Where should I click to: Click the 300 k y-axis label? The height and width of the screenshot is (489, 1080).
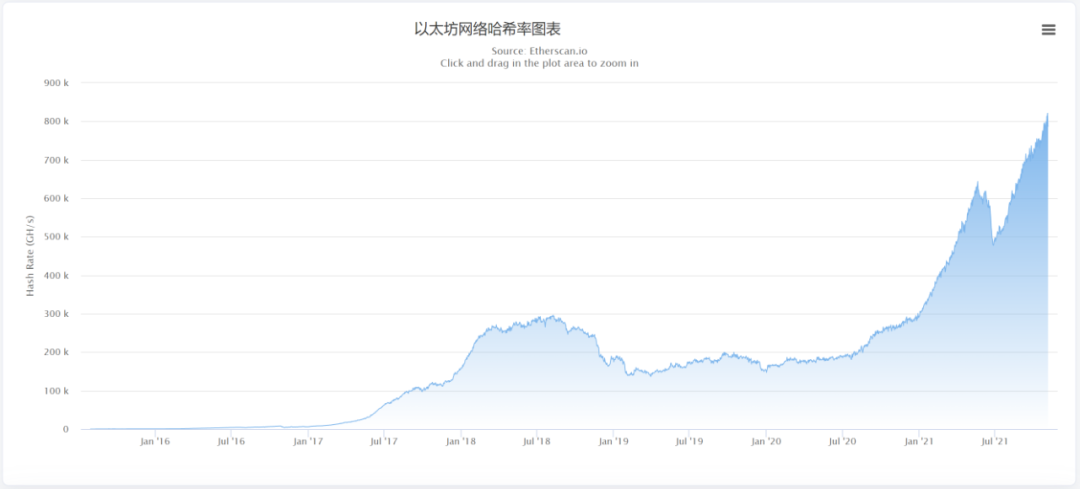57,314
